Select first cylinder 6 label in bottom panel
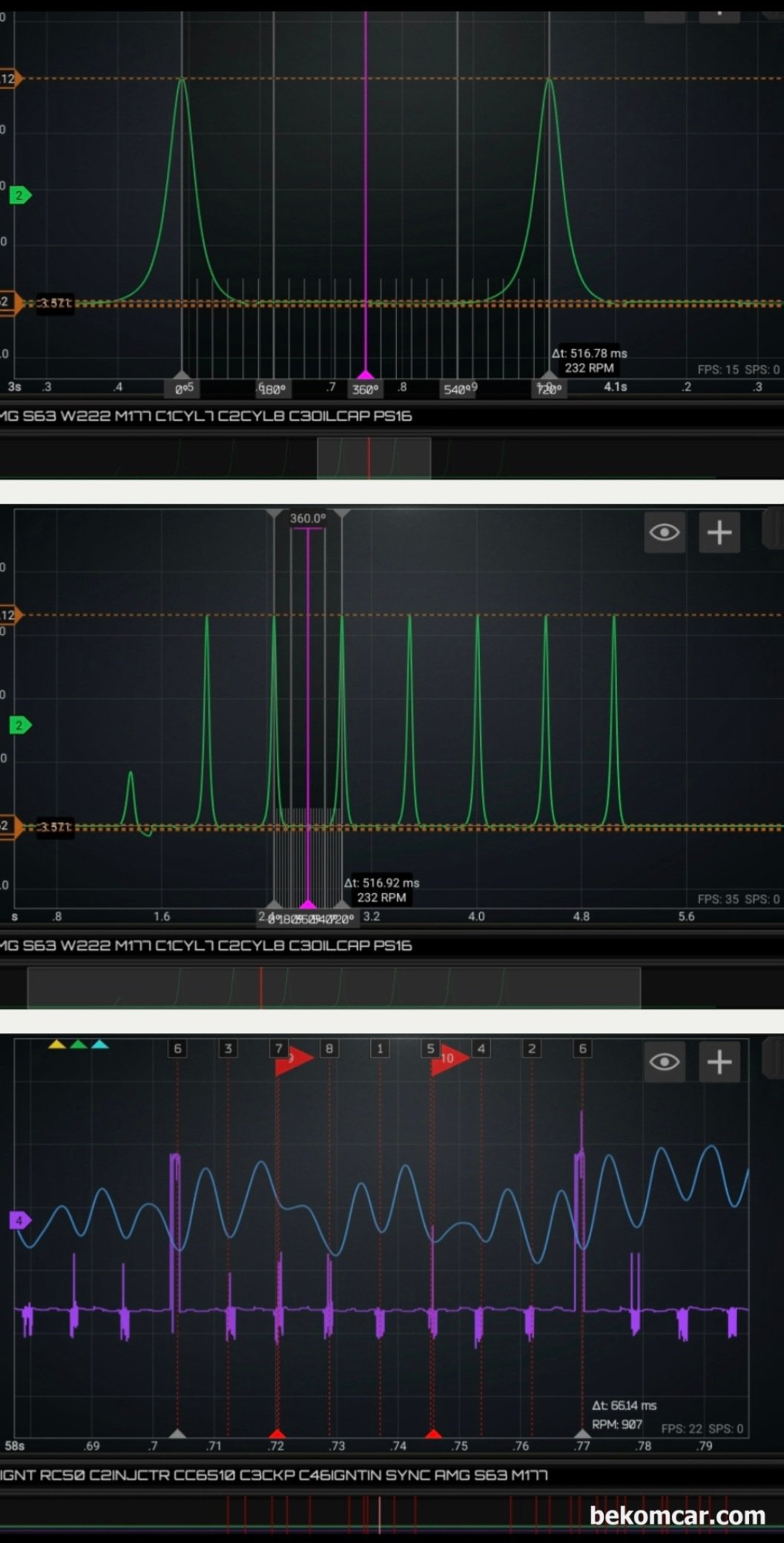Screen dimensions: 784x1543 [177, 1049]
